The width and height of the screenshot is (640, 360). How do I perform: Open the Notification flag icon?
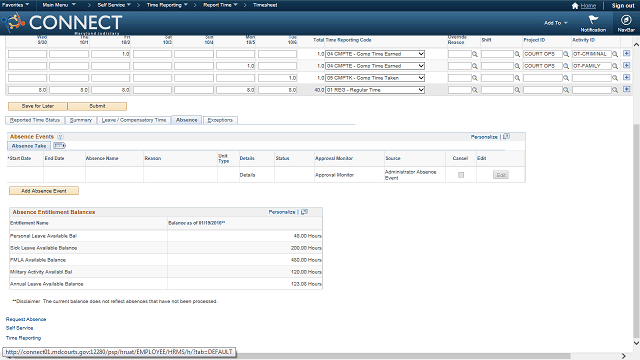click(593, 20)
